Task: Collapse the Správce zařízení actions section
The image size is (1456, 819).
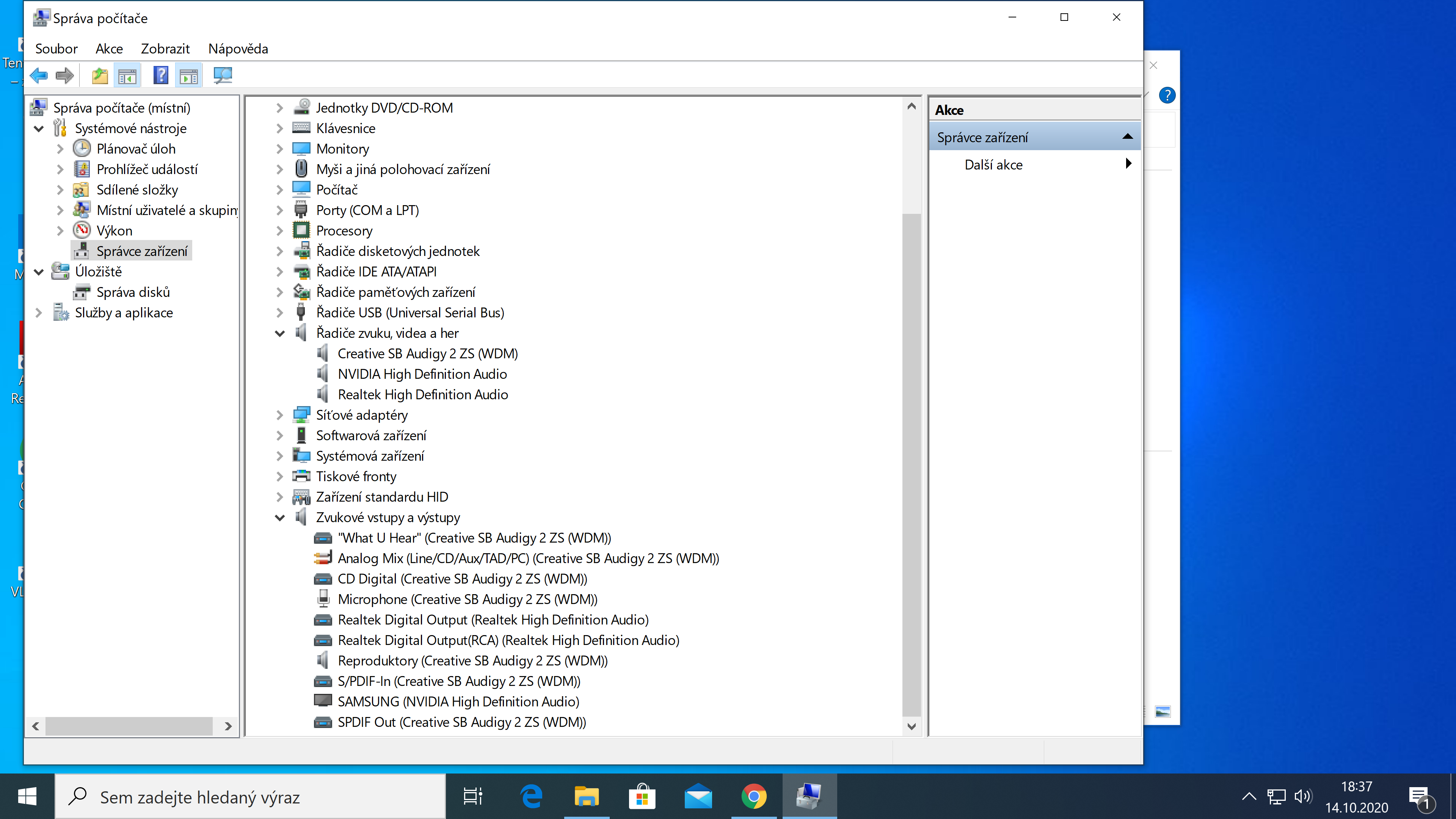Action: (1127, 137)
